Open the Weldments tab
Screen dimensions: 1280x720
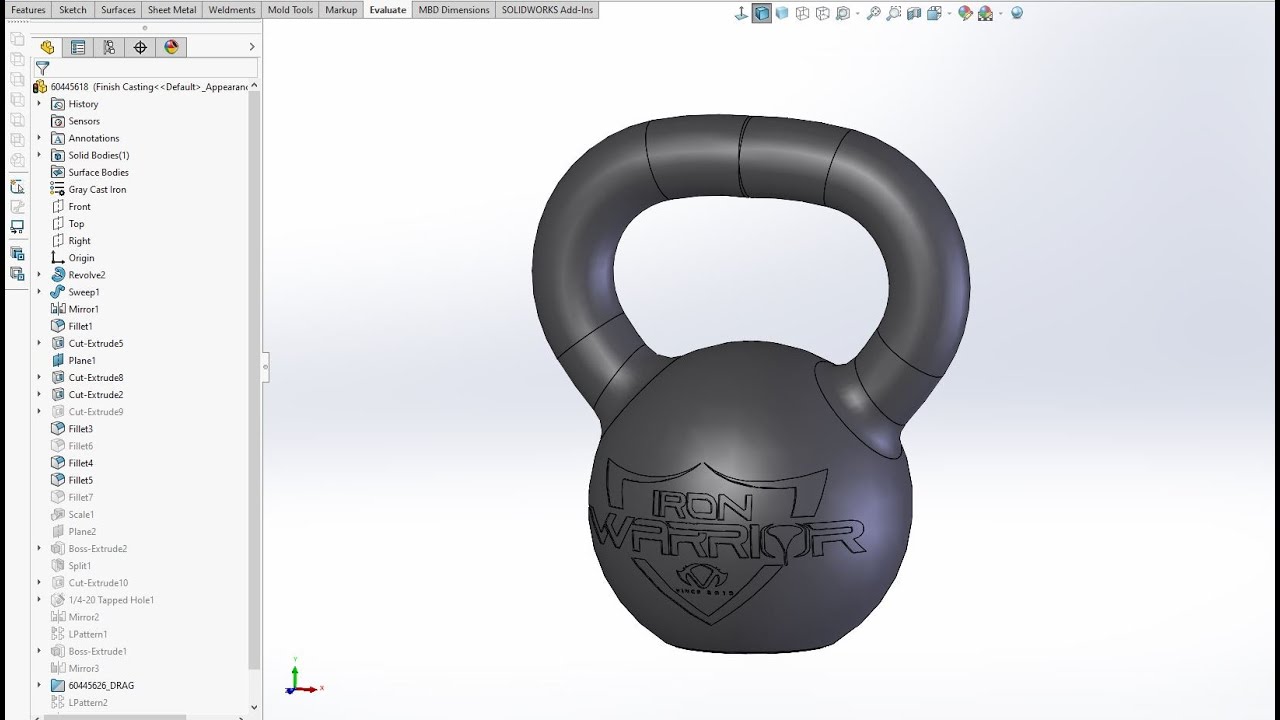[232, 10]
